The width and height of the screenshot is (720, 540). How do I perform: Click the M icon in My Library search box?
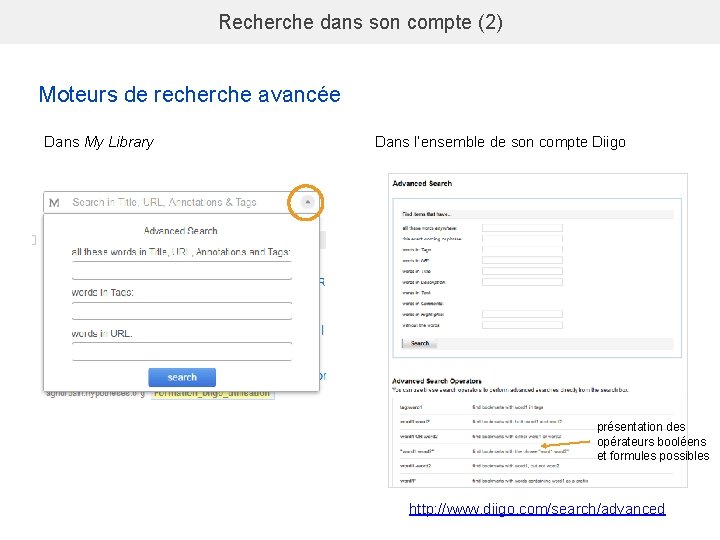[x=54, y=202]
